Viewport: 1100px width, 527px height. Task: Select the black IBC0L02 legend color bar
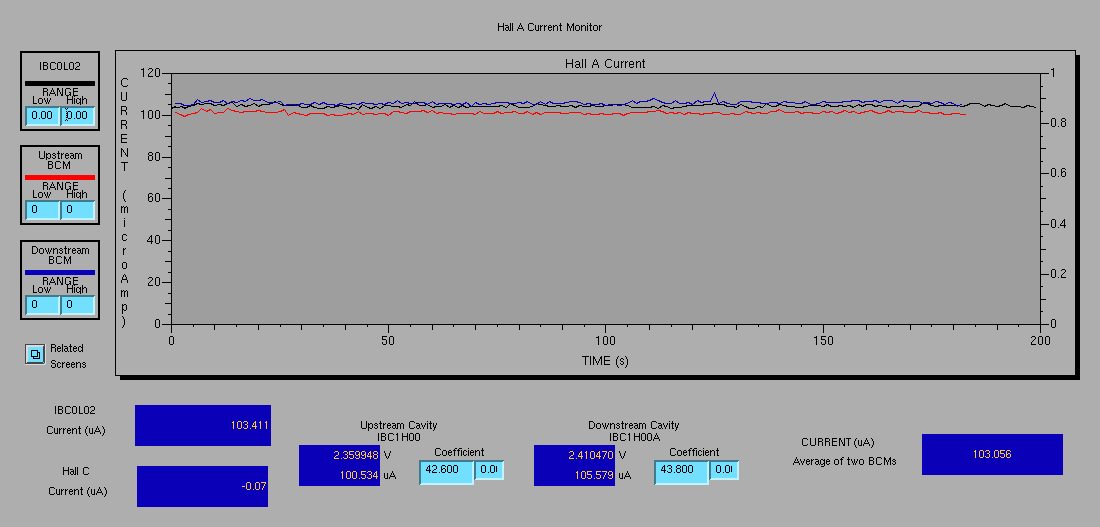tap(60, 83)
